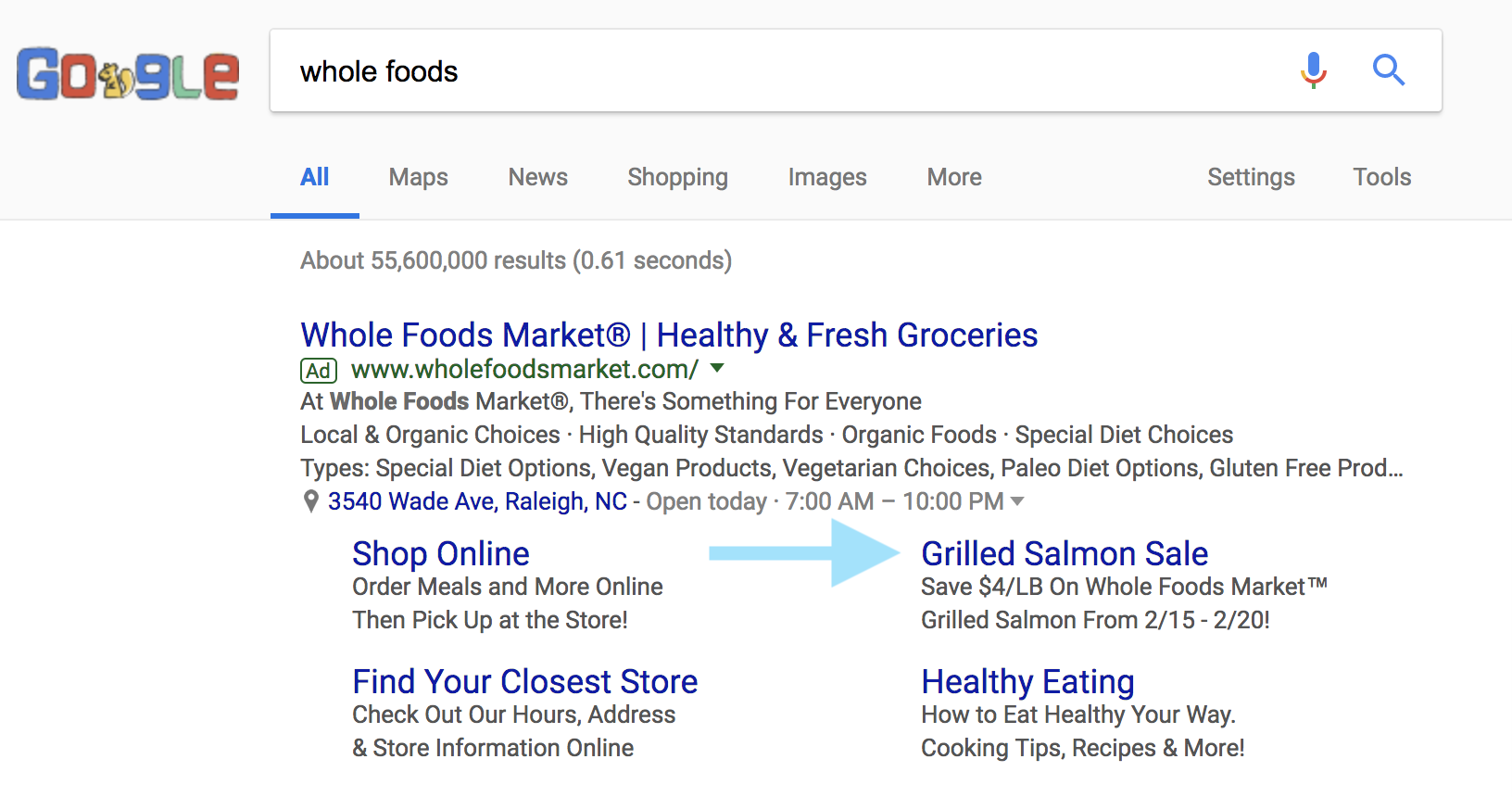Image resolution: width=1512 pixels, height=797 pixels.
Task: Open the Grilled Salmon Sale sitelink
Action: click(x=1065, y=553)
